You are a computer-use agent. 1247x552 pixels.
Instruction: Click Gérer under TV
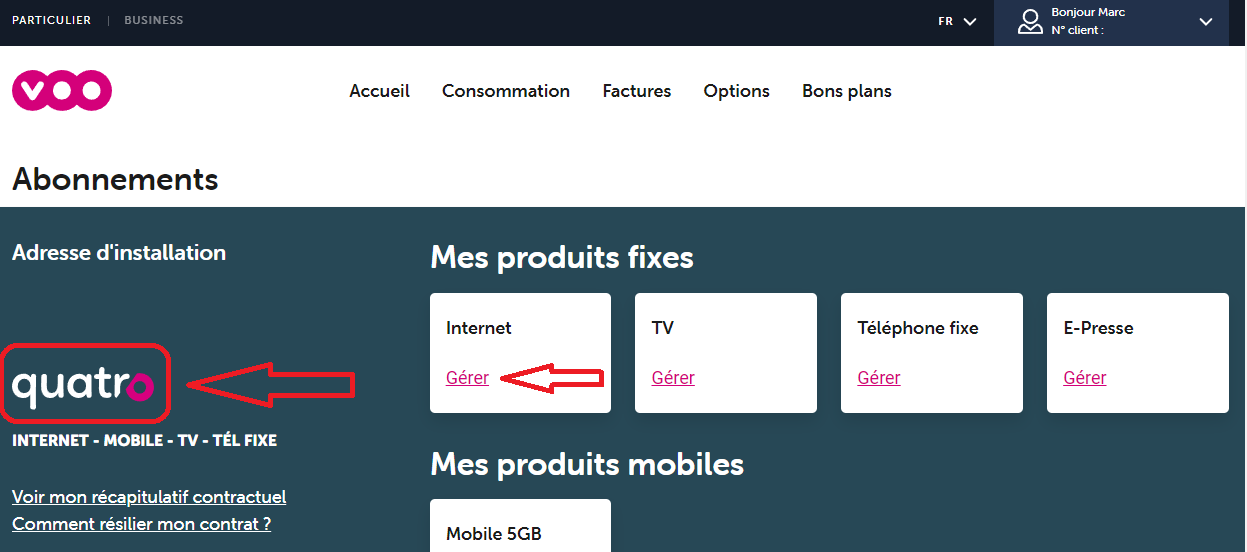coord(673,378)
